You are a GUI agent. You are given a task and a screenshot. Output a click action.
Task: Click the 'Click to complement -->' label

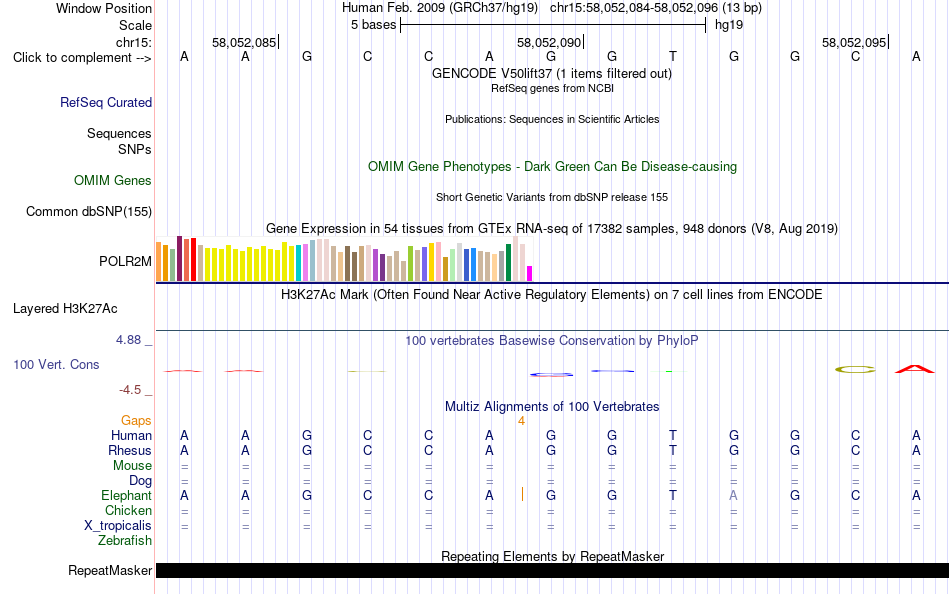click(x=82, y=58)
